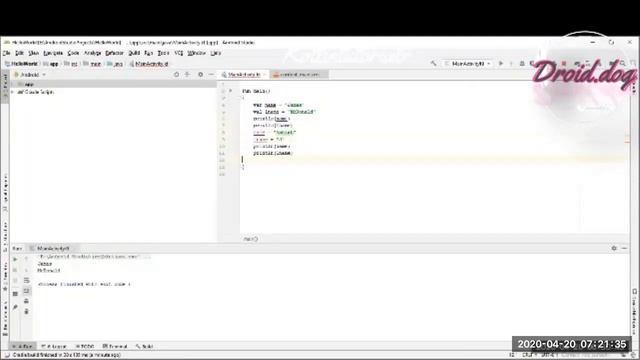The width and height of the screenshot is (640, 360).
Task: Open the Build menu
Action: 134,53
